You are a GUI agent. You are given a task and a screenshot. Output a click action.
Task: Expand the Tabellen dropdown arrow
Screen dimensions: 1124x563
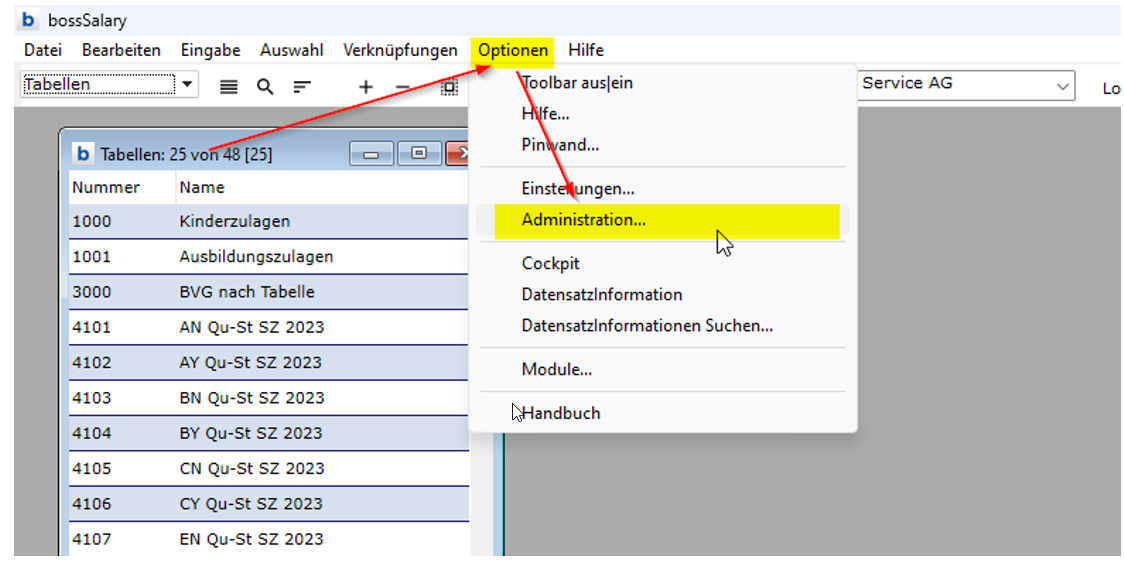189,85
